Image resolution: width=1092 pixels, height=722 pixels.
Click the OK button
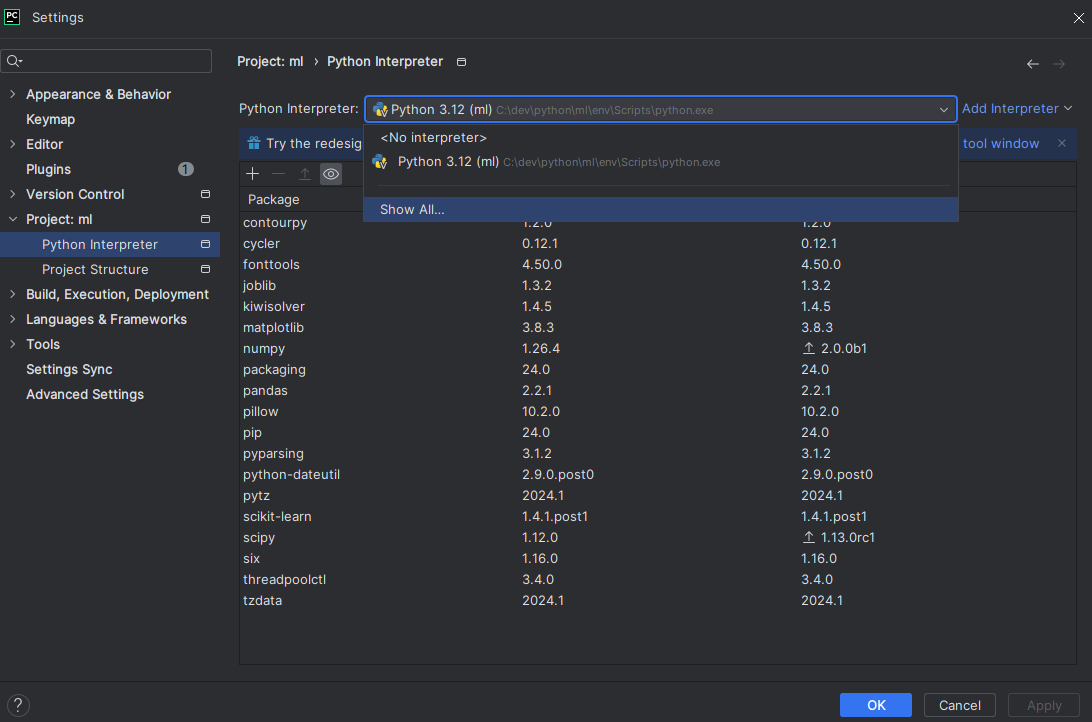[875, 705]
